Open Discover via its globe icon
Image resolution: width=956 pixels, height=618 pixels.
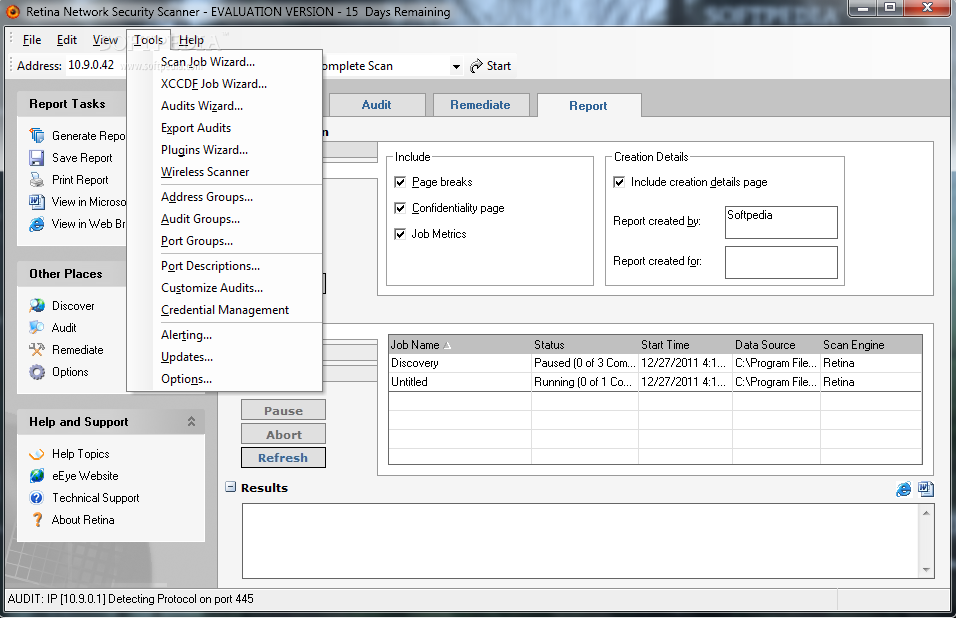click(x=37, y=305)
